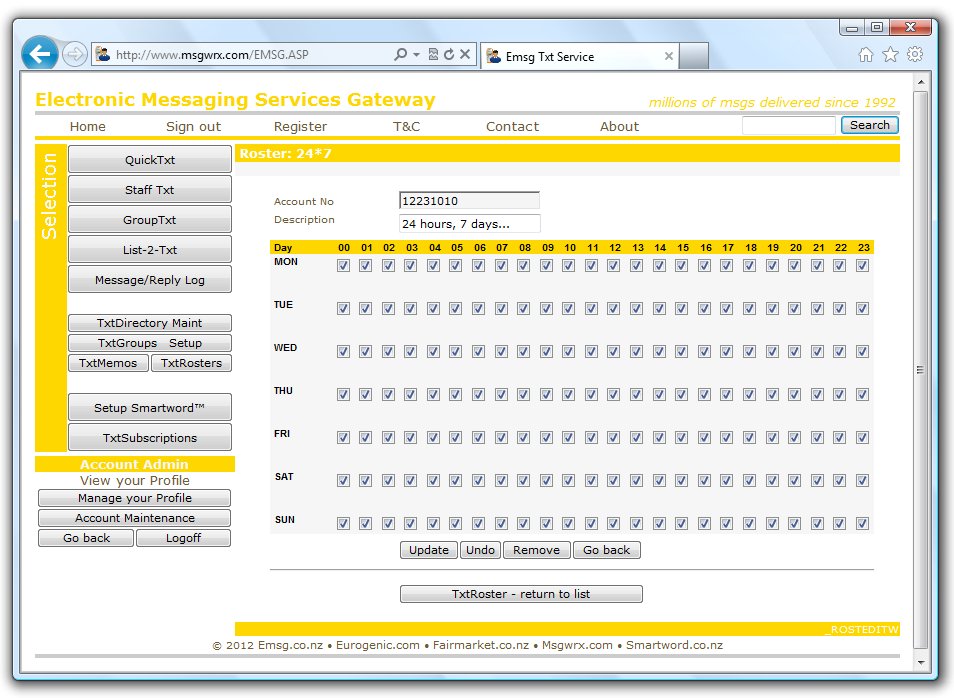954x698 pixels.
Task: Click the Home icon in browser toolbar
Action: pos(864,56)
